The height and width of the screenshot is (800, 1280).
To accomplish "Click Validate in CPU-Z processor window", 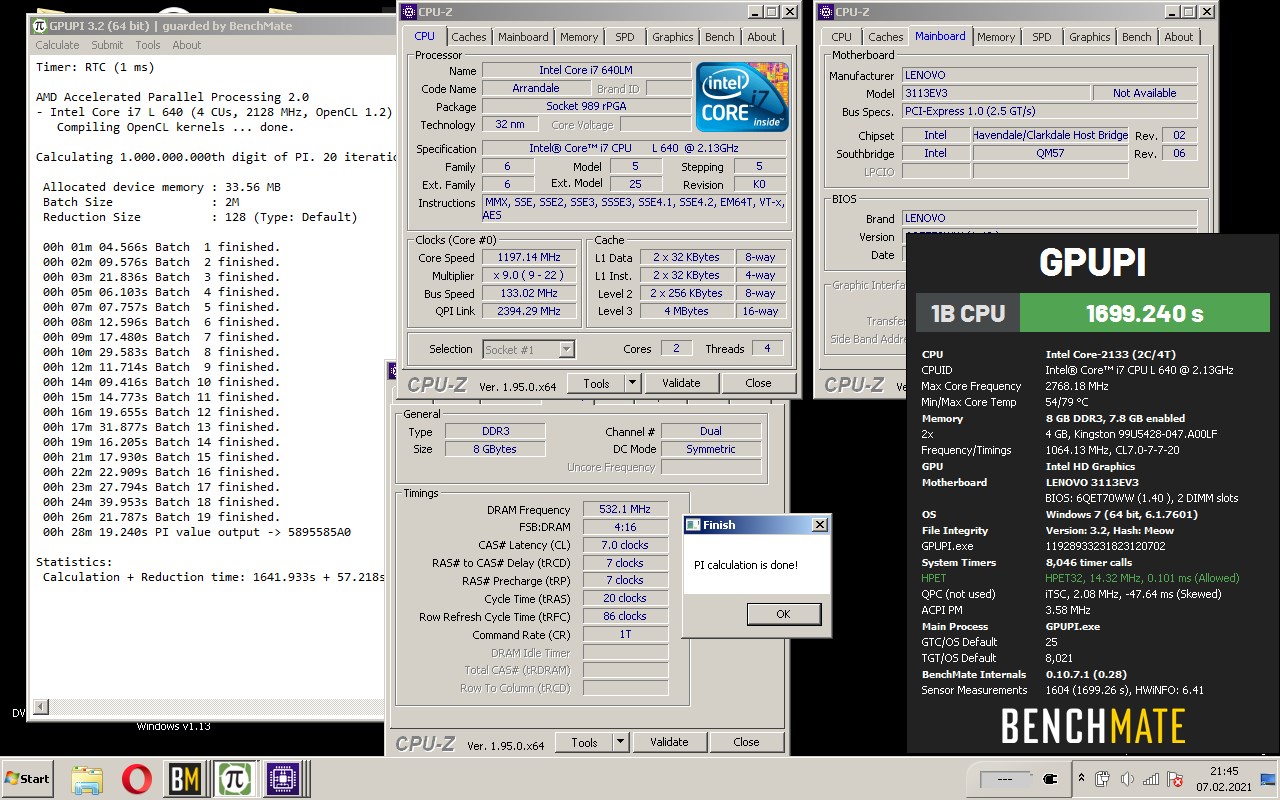I will point(681,383).
